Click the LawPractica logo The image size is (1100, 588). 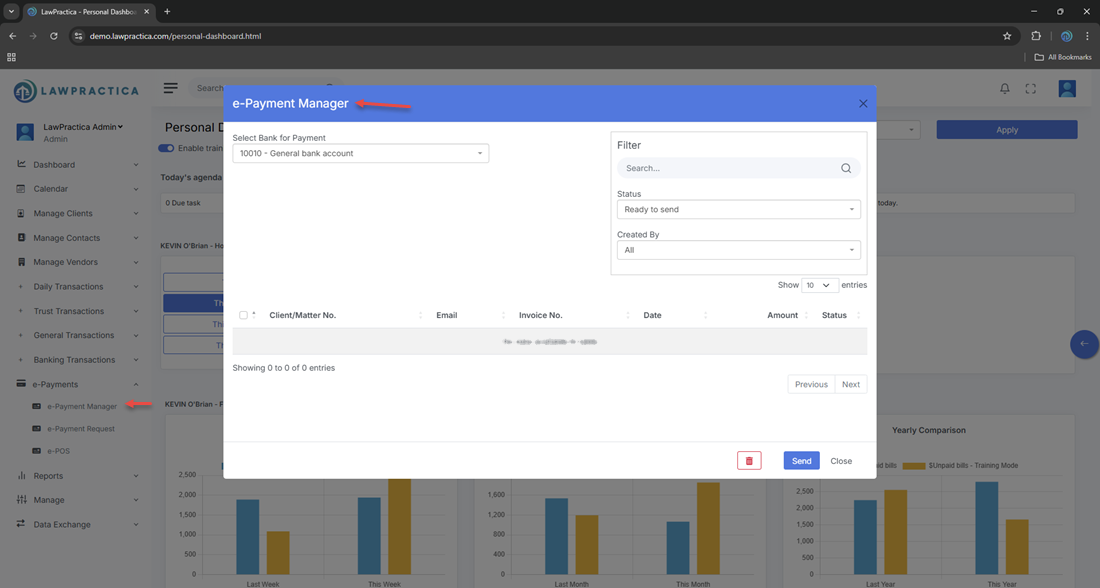point(76,91)
